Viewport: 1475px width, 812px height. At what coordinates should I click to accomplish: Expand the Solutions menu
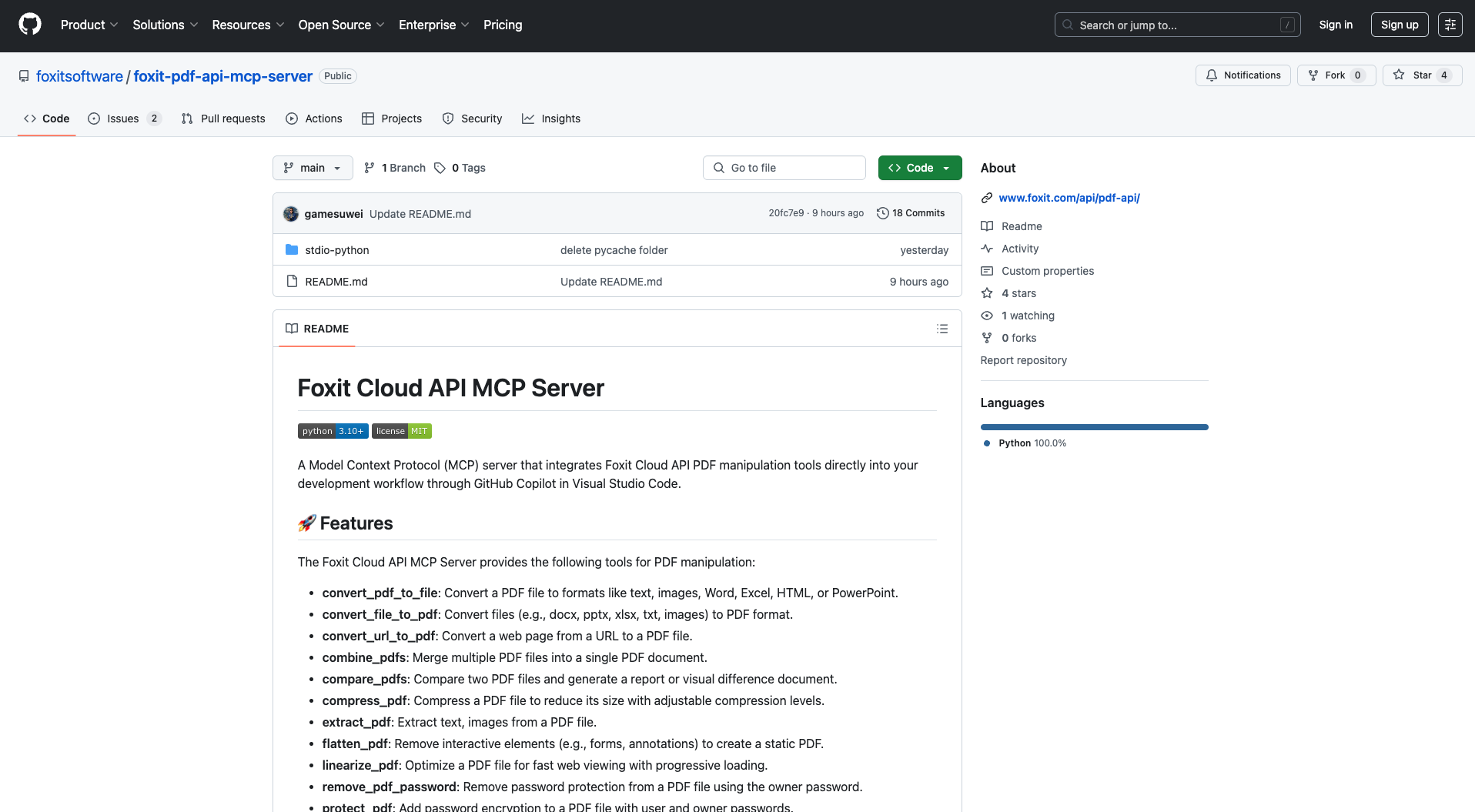point(166,25)
